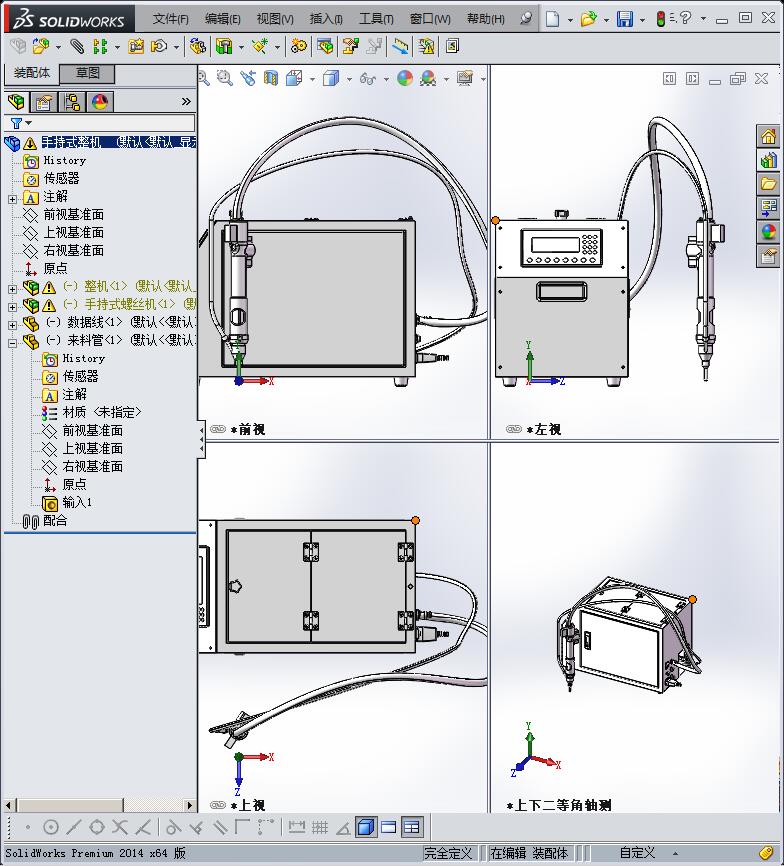784x866 pixels.
Task: Expand the 注解 node under the top assembly
Action: [x=12, y=199]
